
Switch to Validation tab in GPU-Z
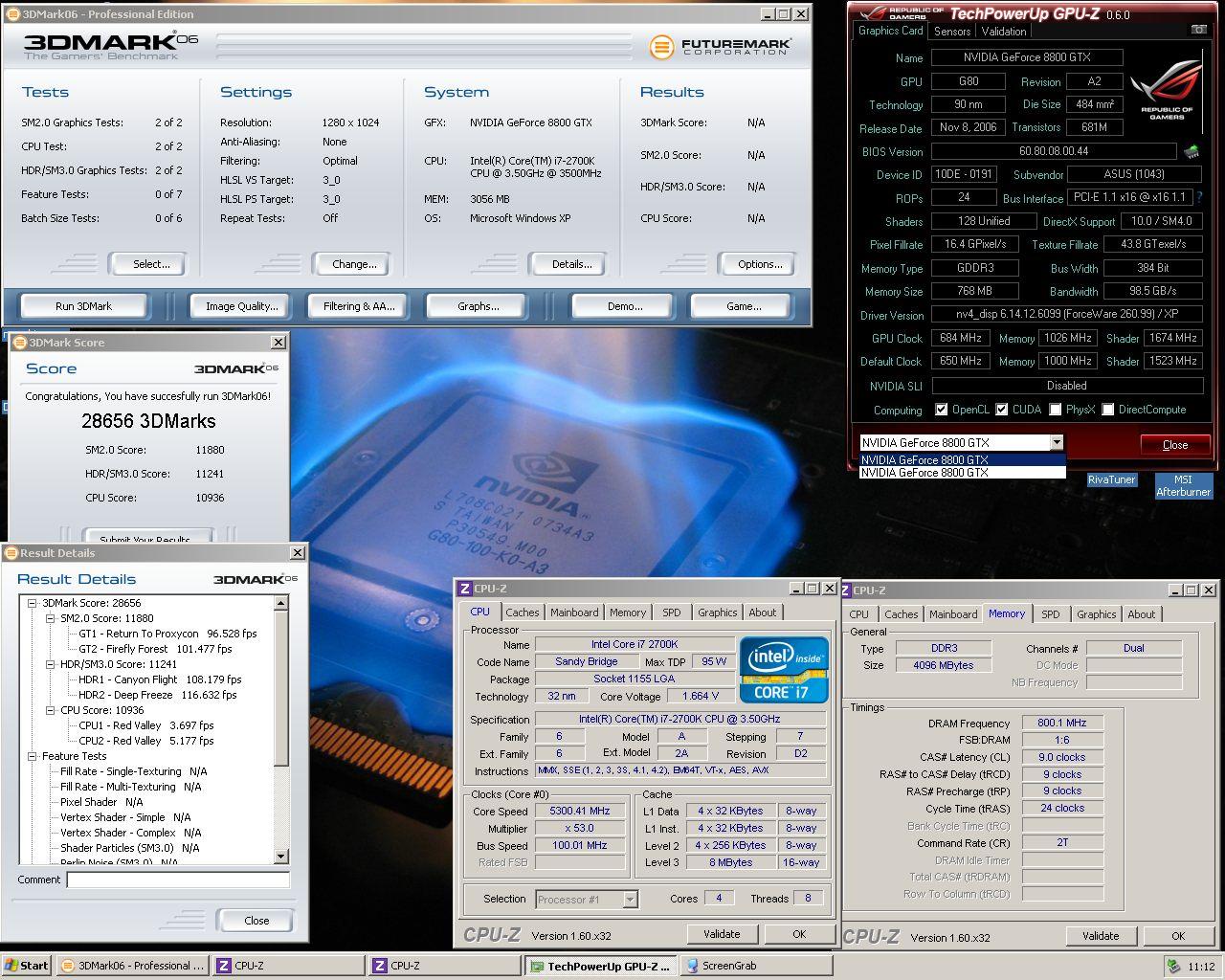tap(1004, 31)
